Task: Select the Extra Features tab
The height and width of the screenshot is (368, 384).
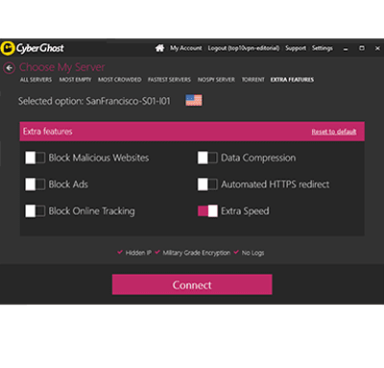Action: (x=292, y=80)
